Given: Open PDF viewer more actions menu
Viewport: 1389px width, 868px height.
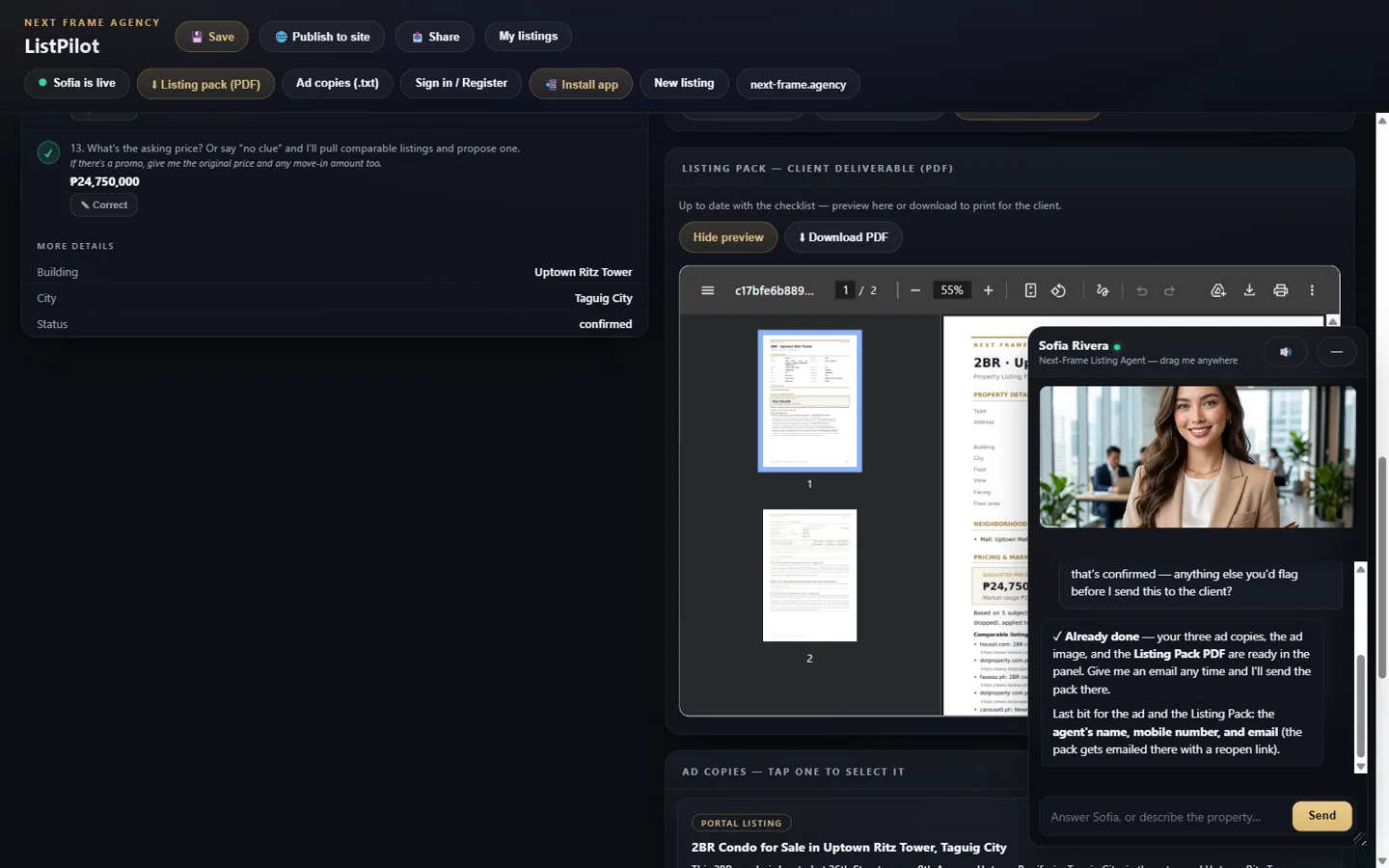Looking at the screenshot, I should tap(1312, 290).
